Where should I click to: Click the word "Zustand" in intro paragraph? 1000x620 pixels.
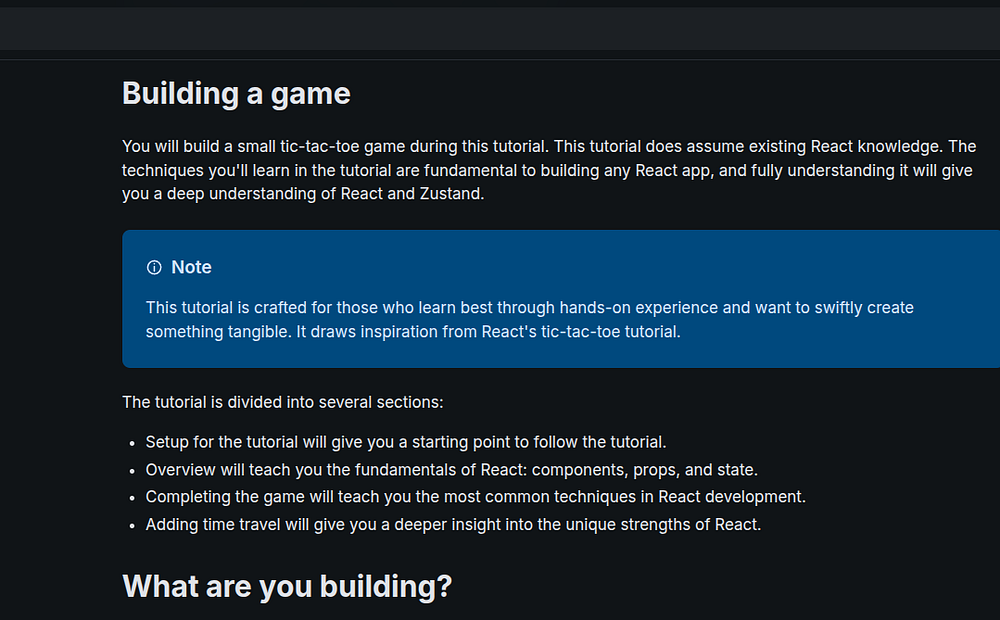(449, 194)
